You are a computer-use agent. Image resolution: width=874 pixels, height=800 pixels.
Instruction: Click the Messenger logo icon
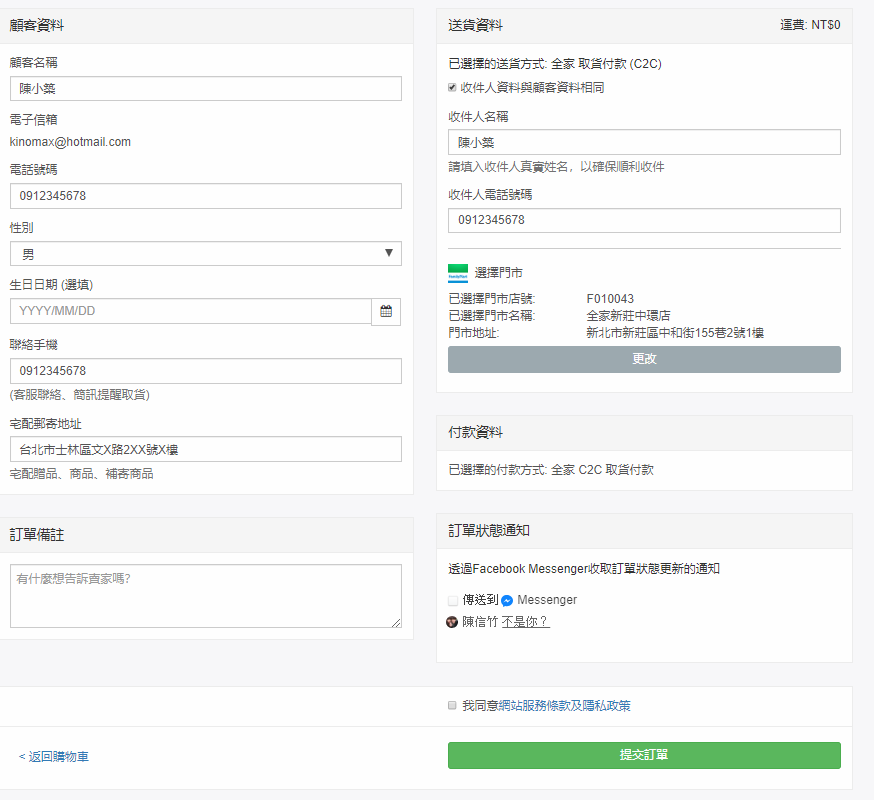point(508,601)
